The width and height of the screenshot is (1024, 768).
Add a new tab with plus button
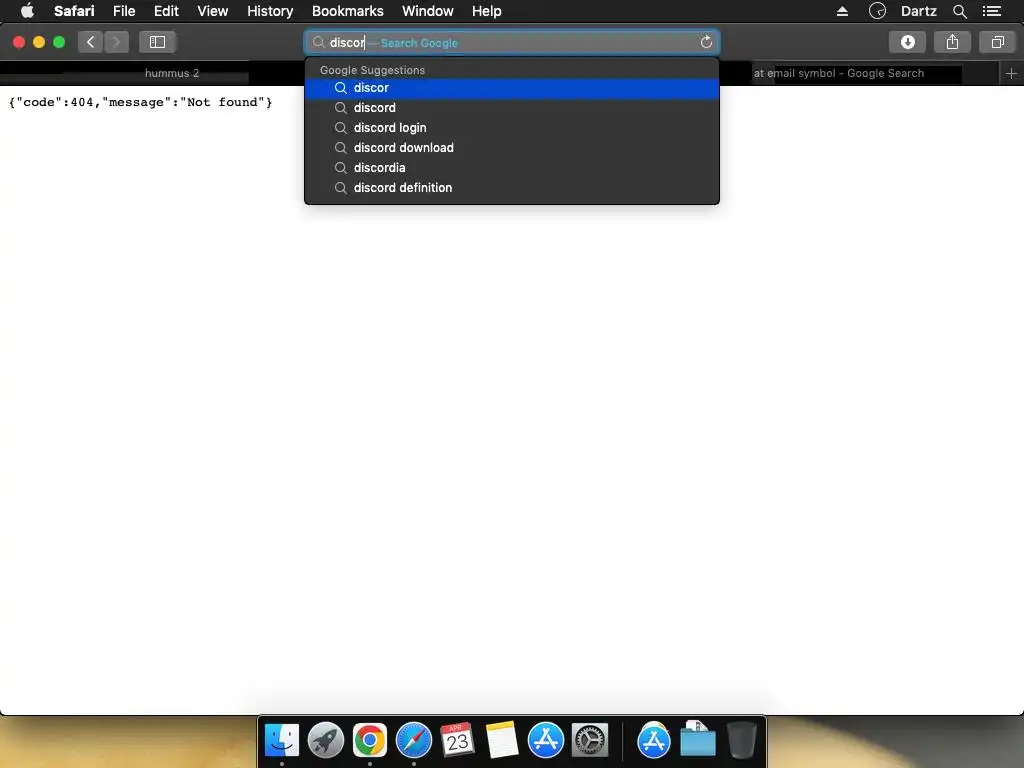click(x=1011, y=73)
